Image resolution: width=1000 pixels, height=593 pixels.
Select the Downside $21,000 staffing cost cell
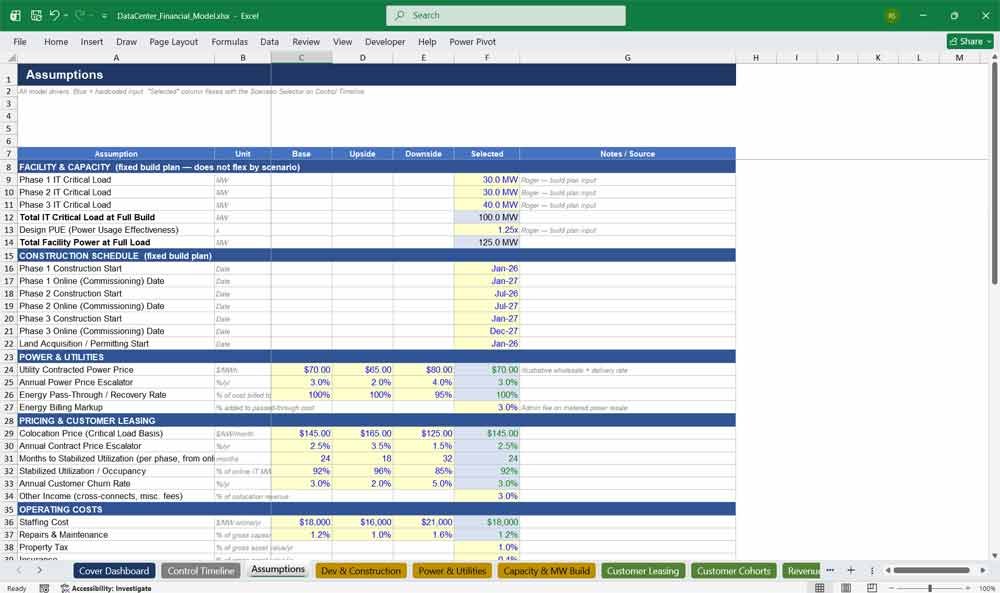click(423, 522)
